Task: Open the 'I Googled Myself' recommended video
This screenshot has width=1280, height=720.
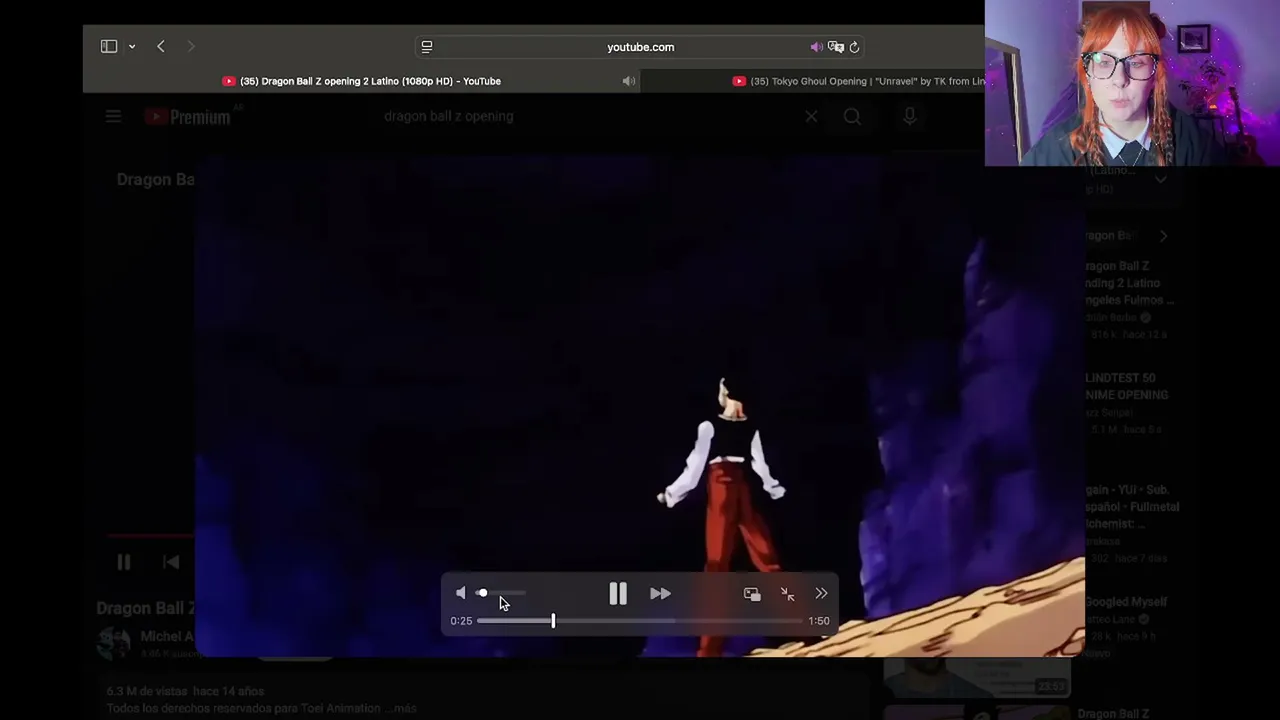Action: click(1126, 602)
